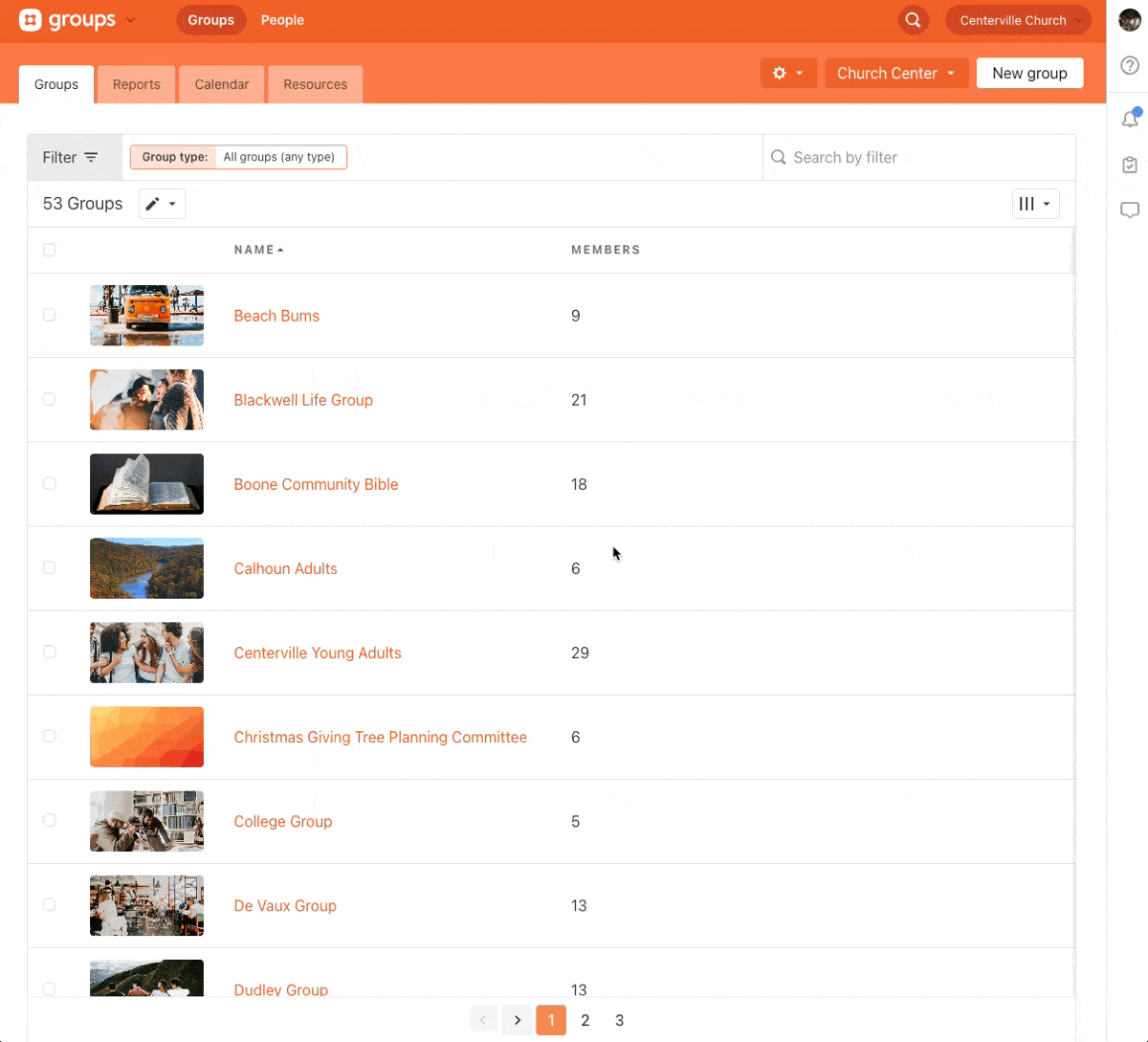Viewport: 1148px width, 1042px height.
Task: Open the Church Center dropdown
Action: (x=895, y=73)
